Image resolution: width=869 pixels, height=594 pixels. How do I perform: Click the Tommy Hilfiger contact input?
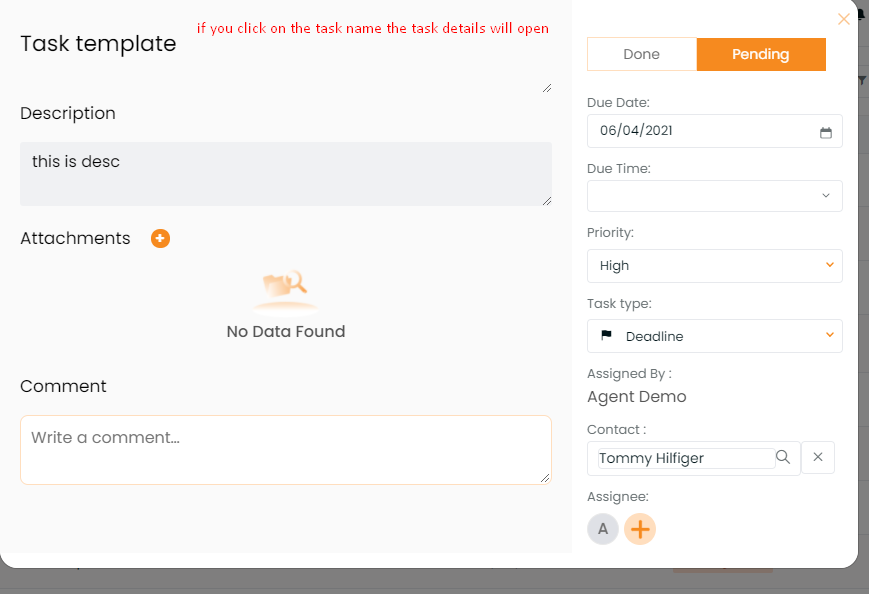[686, 458]
